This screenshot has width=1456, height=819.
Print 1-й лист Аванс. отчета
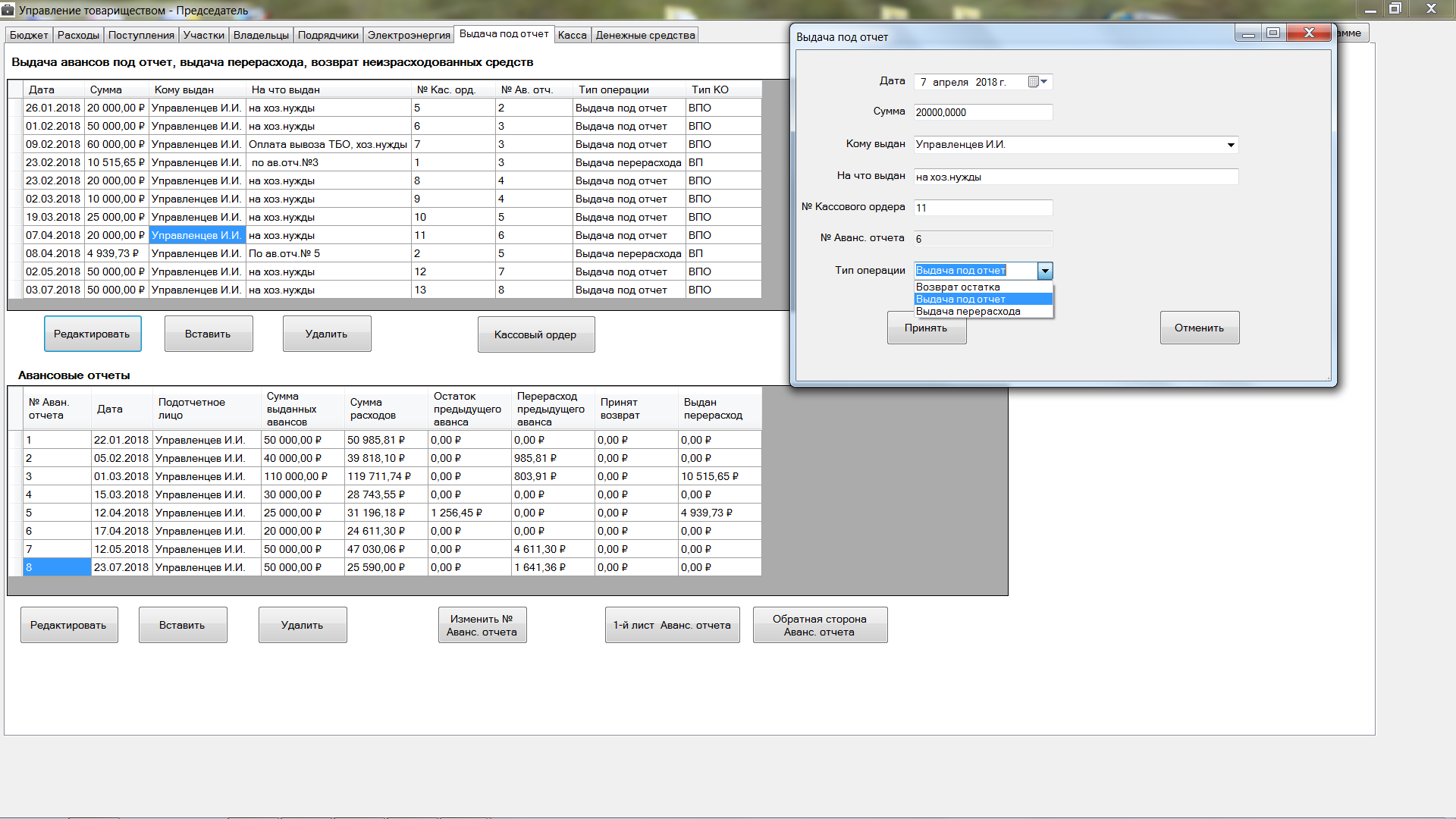pos(672,626)
